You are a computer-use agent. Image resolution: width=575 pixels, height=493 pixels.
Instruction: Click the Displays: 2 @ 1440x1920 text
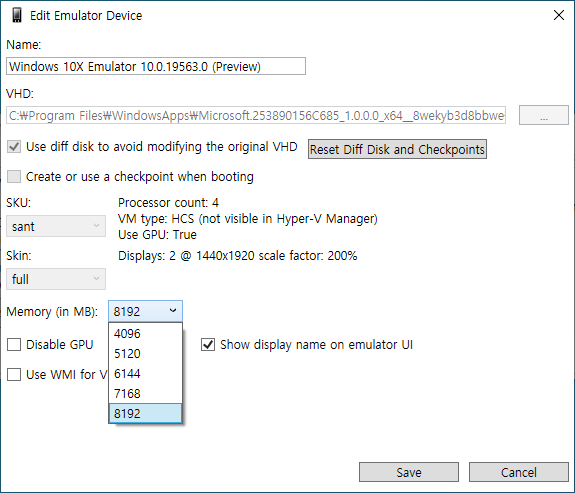(x=238, y=256)
